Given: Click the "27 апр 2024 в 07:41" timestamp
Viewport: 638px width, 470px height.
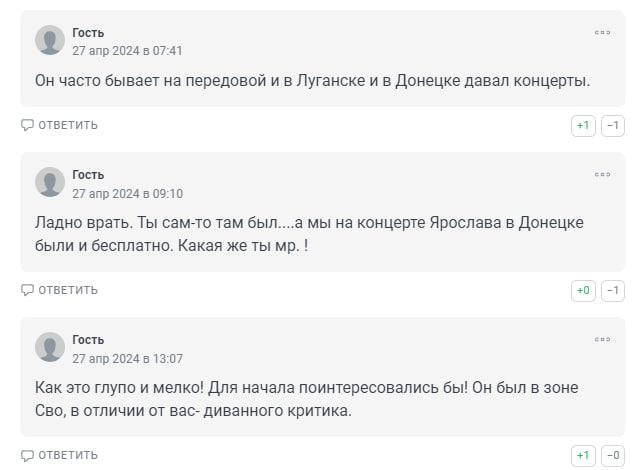Looking at the screenshot, I should 127,50.
